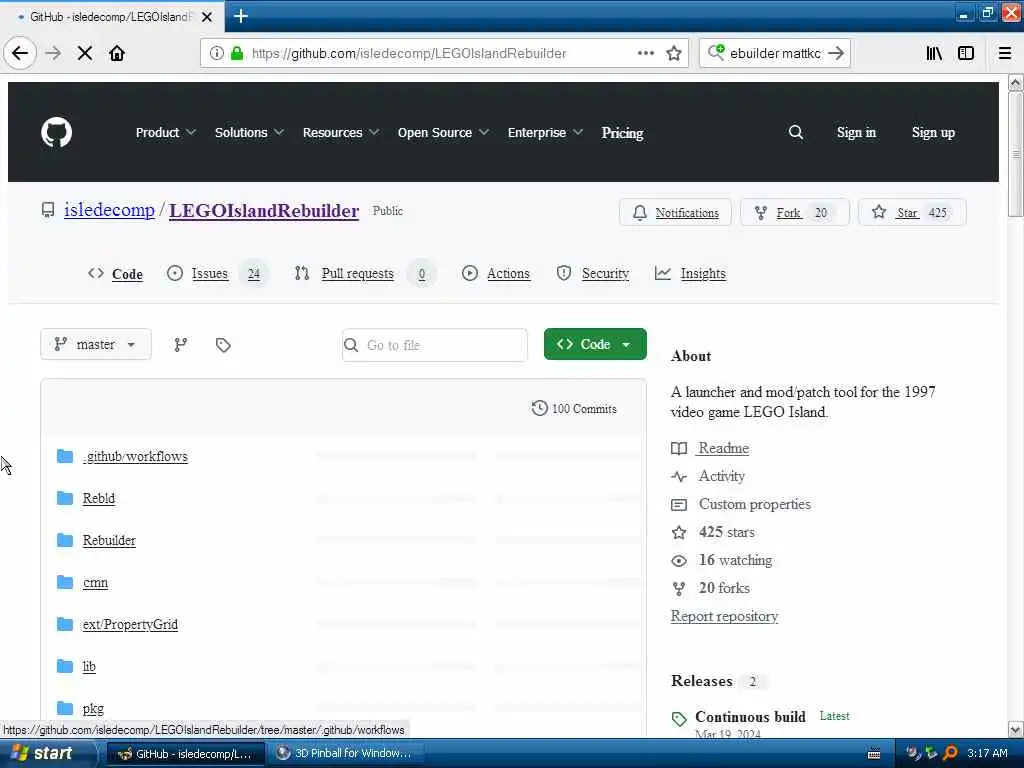1024x768 pixels.
Task: Open the Activity link in About
Action: (x=722, y=476)
